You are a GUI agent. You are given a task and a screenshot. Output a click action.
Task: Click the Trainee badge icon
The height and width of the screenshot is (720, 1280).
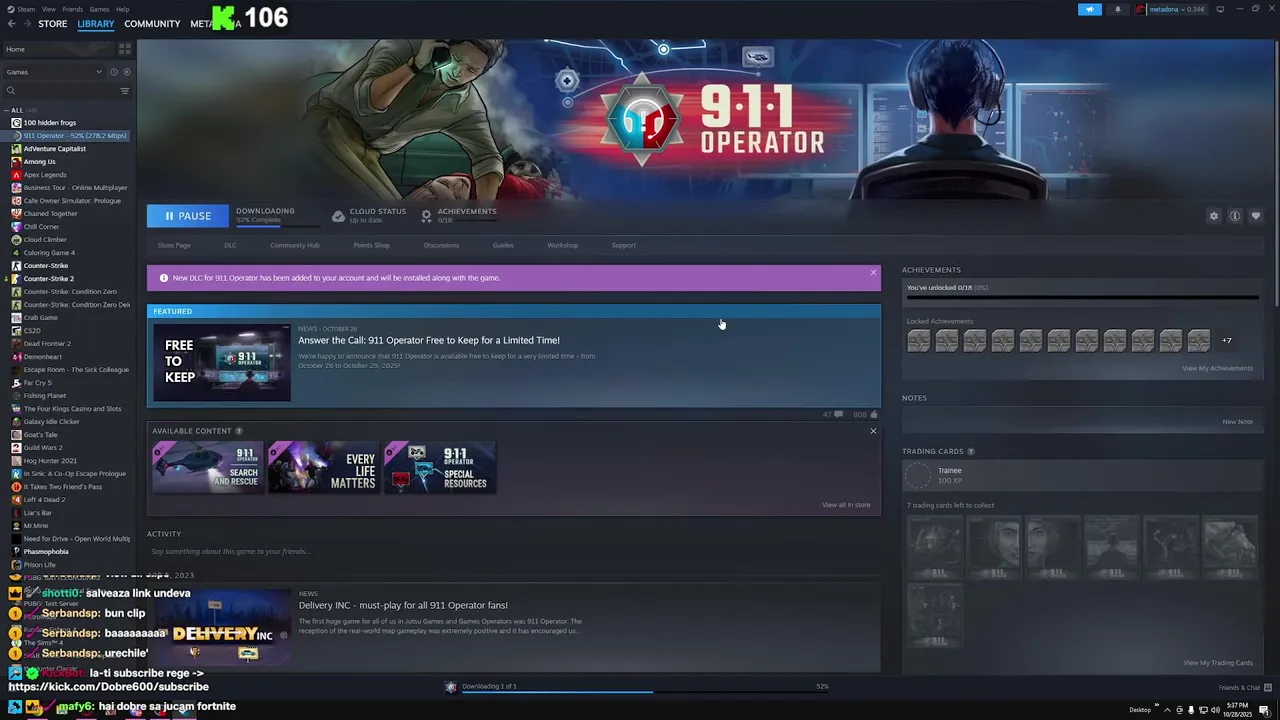(x=917, y=475)
